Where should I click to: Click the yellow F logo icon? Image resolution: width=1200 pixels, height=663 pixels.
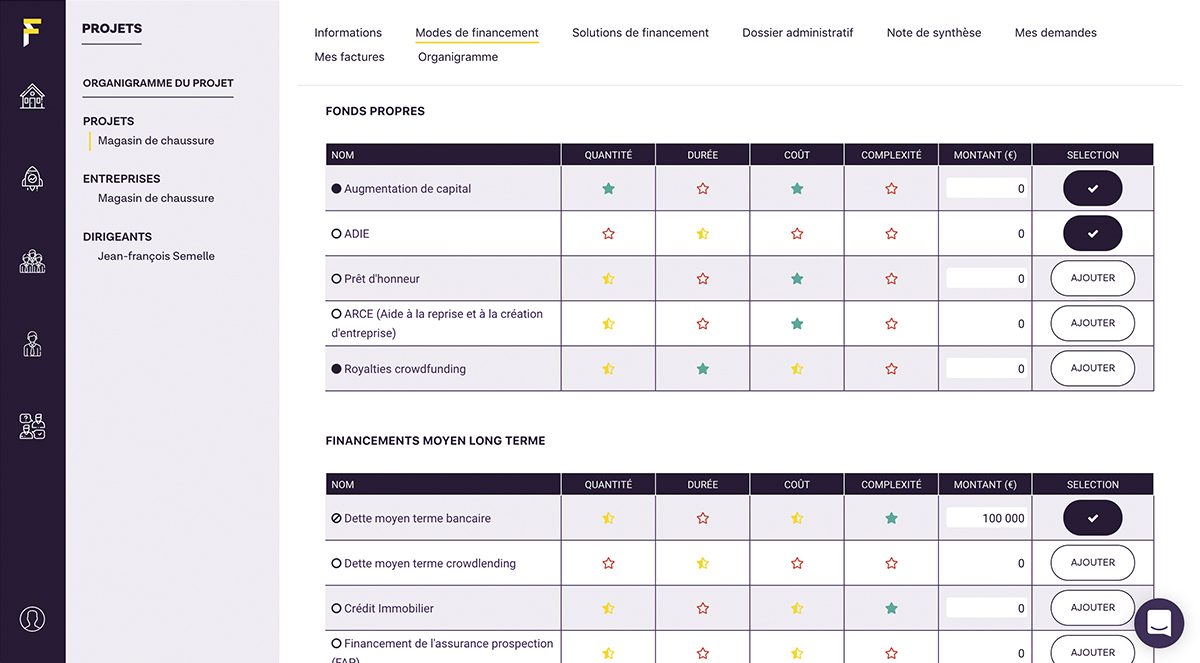(x=33, y=31)
